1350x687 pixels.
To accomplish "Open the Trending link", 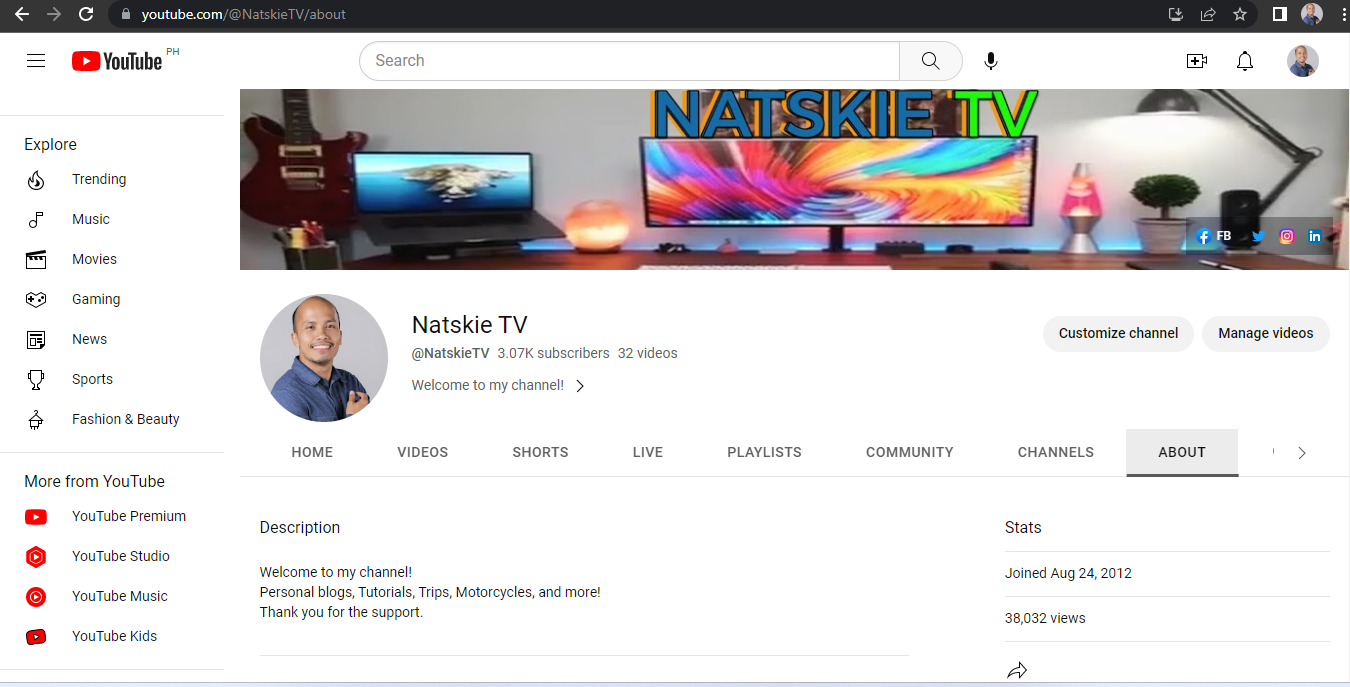I will coord(99,180).
